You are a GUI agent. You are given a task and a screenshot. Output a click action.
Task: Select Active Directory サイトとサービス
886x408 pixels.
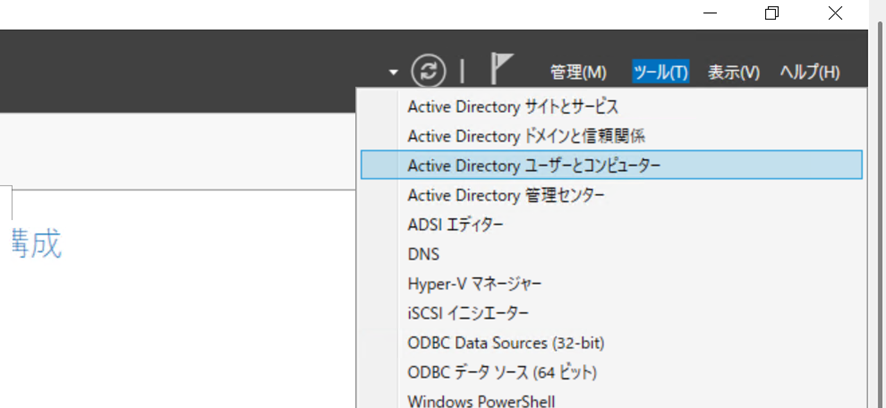[x=611, y=106]
